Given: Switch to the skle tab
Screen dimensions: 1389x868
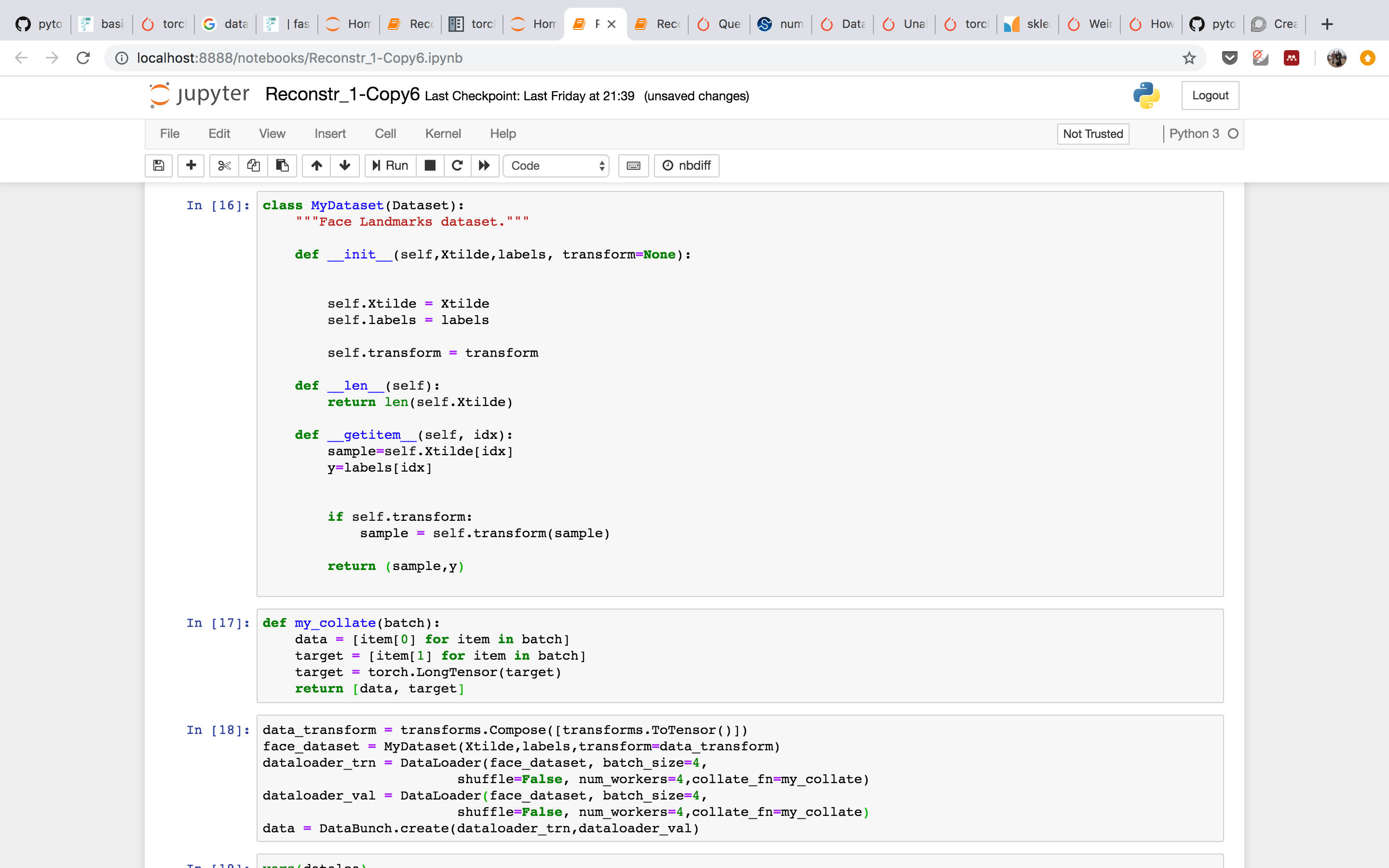Looking at the screenshot, I should [x=1027, y=24].
